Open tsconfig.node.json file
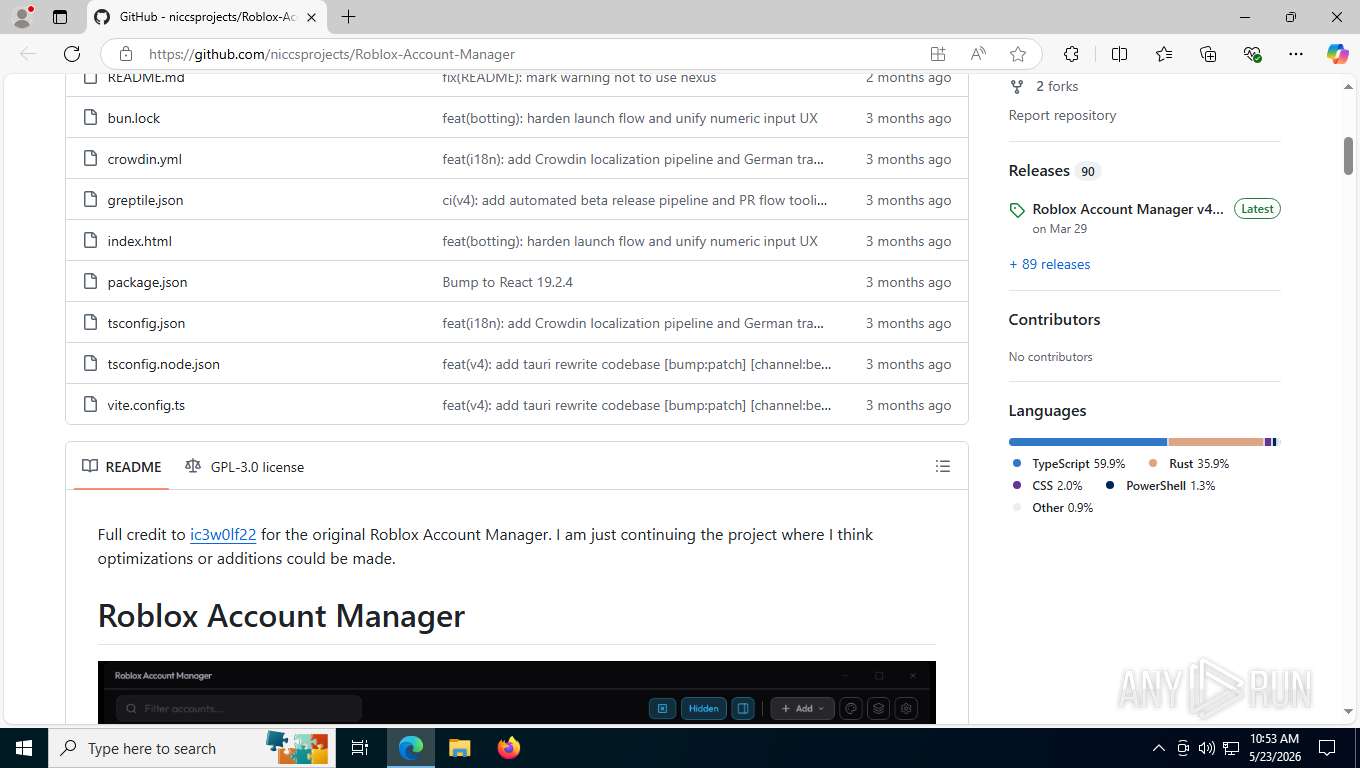Image resolution: width=1360 pixels, height=768 pixels. point(164,364)
